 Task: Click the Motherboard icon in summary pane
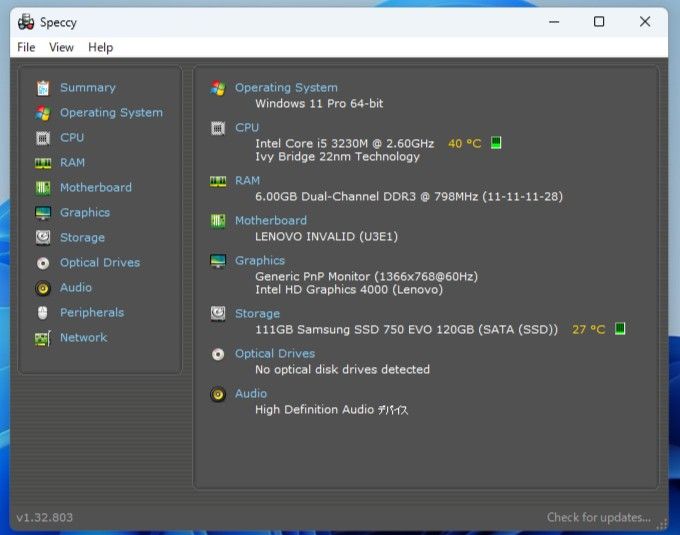[218, 221]
